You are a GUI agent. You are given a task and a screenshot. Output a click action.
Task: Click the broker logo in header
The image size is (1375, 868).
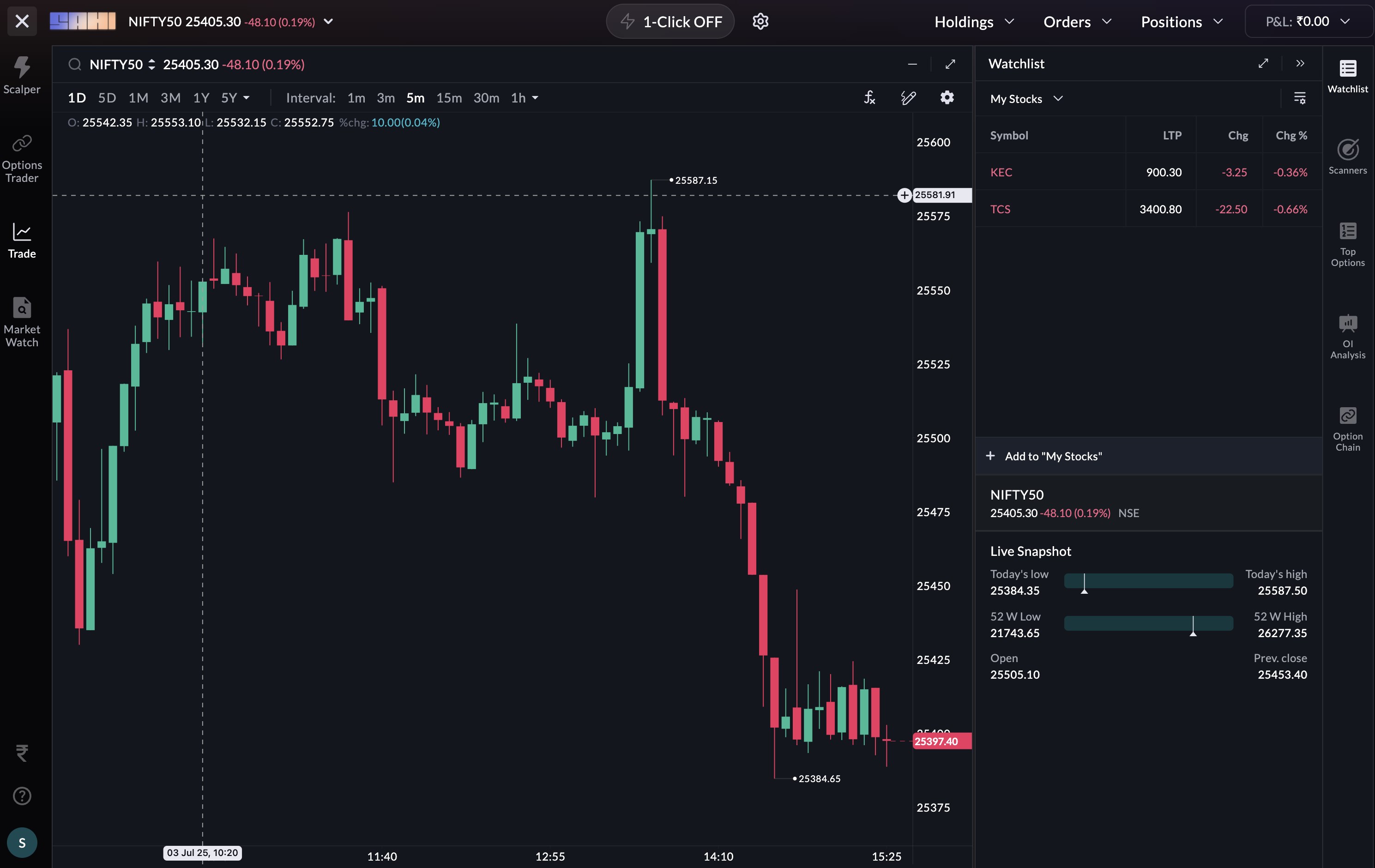pos(83,22)
